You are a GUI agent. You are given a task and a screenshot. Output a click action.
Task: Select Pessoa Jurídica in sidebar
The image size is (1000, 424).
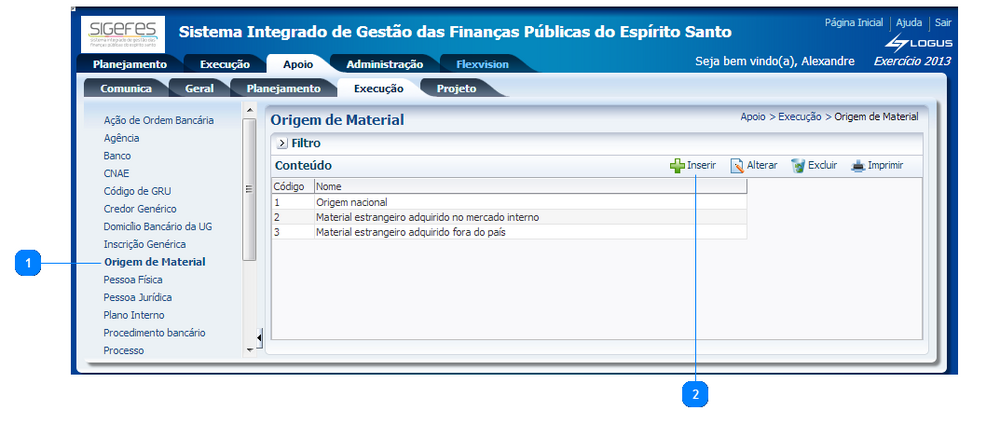138,298
